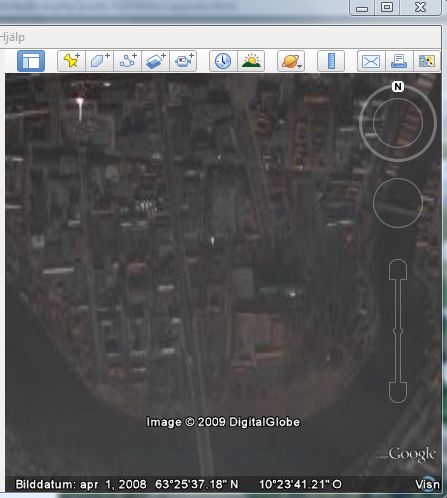Record a tour with the camera icon
Image resolution: width=447 pixels, height=498 pixels.
pos(183,61)
